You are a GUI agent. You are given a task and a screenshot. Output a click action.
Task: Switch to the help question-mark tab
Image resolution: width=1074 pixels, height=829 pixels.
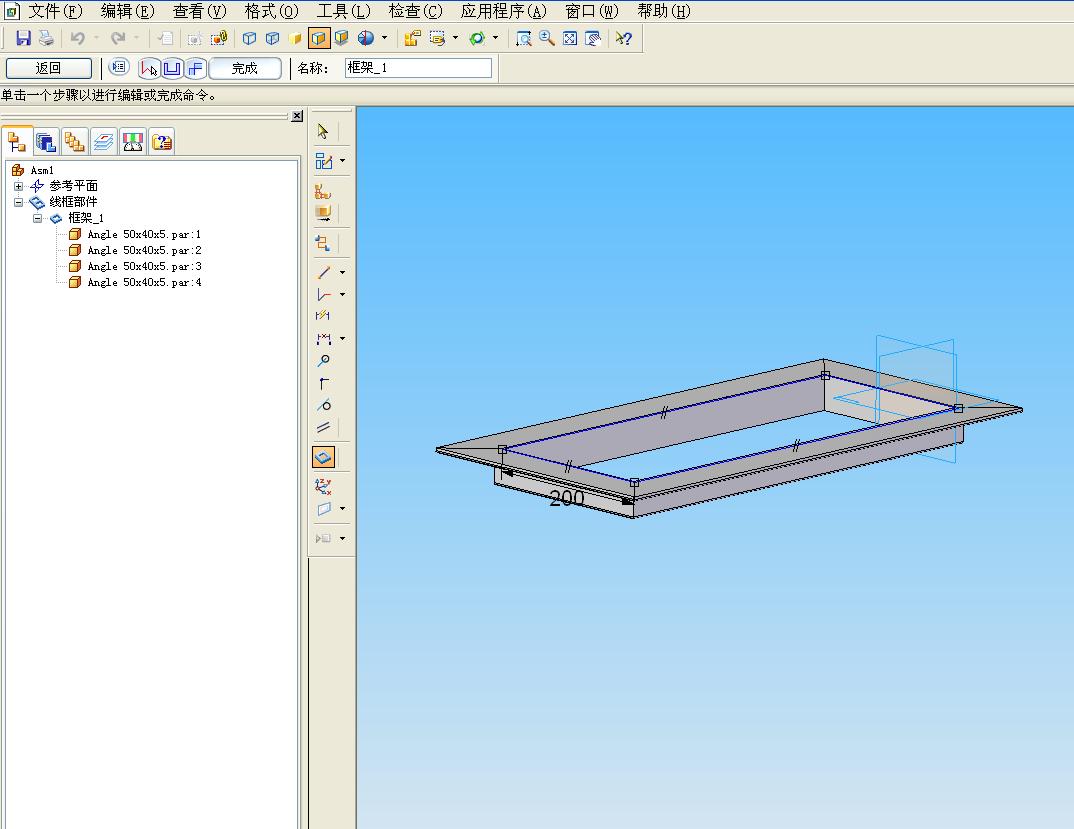coord(162,142)
